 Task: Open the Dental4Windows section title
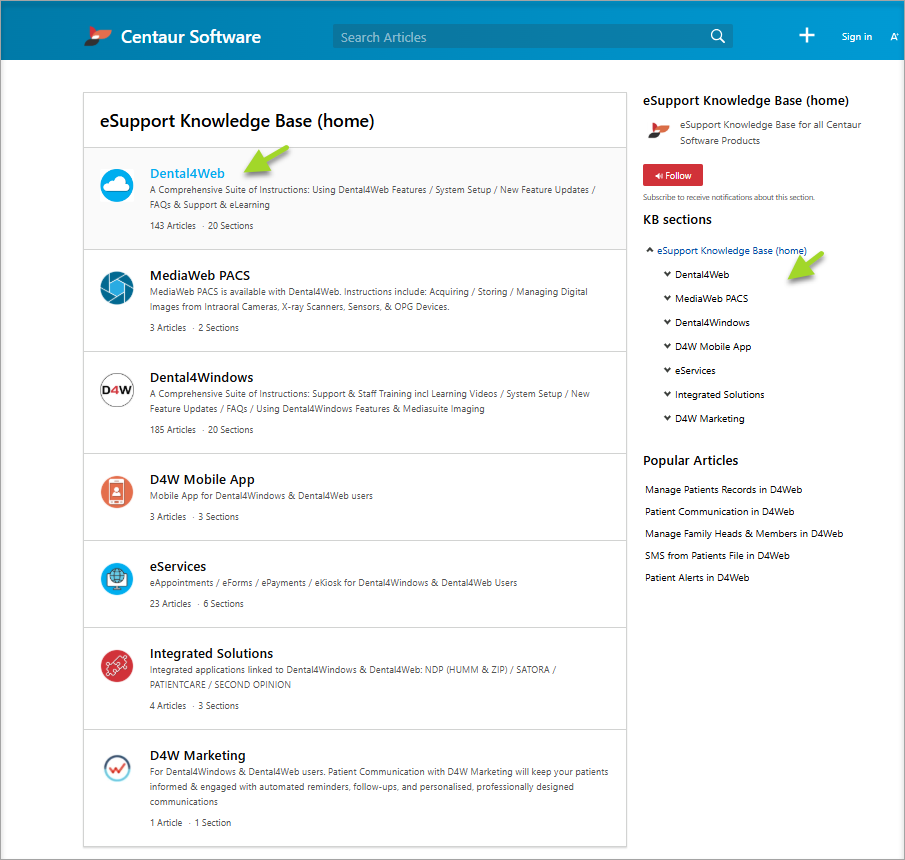pos(201,377)
